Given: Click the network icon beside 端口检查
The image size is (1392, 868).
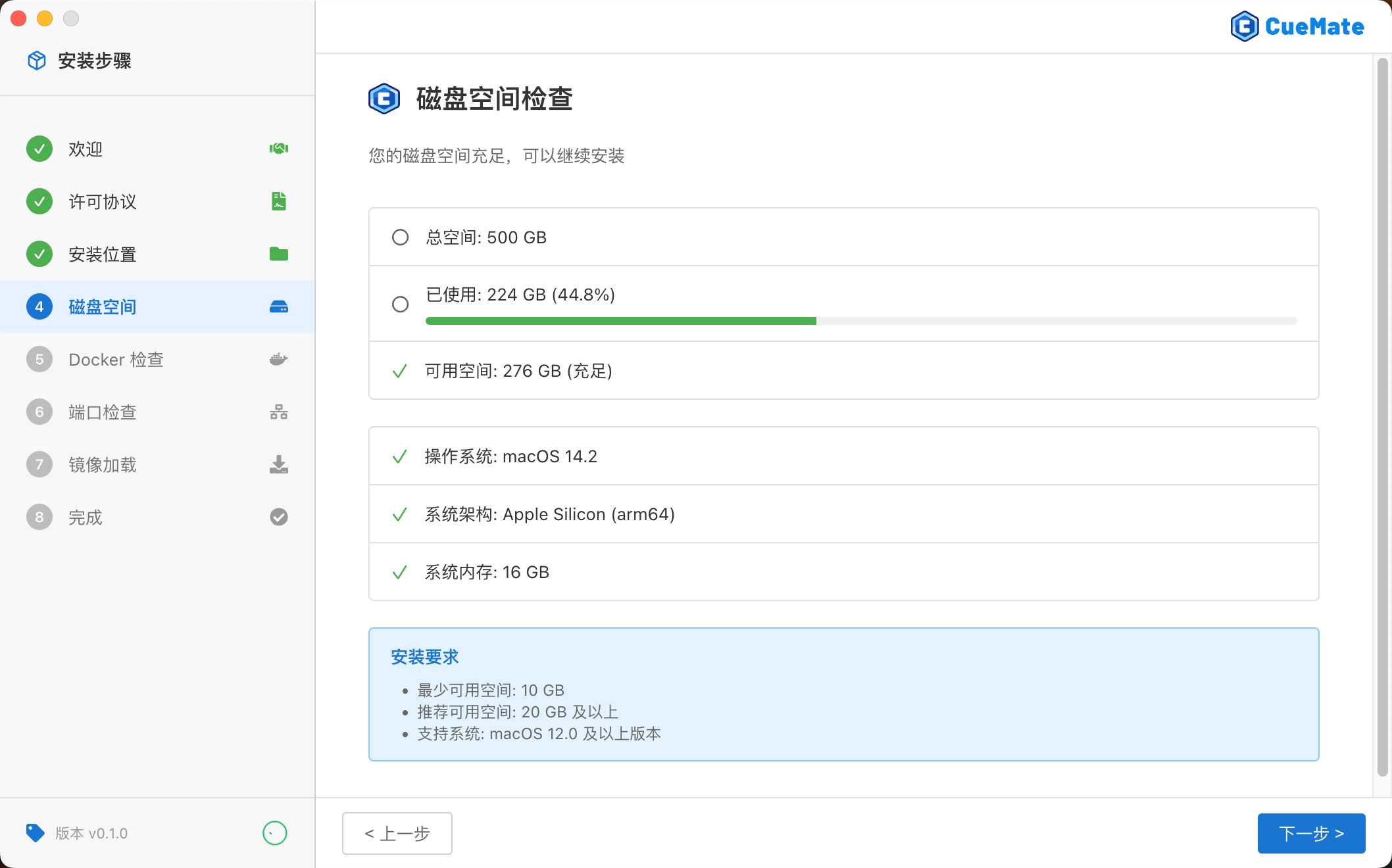Looking at the screenshot, I should pyautogui.click(x=279, y=412).
